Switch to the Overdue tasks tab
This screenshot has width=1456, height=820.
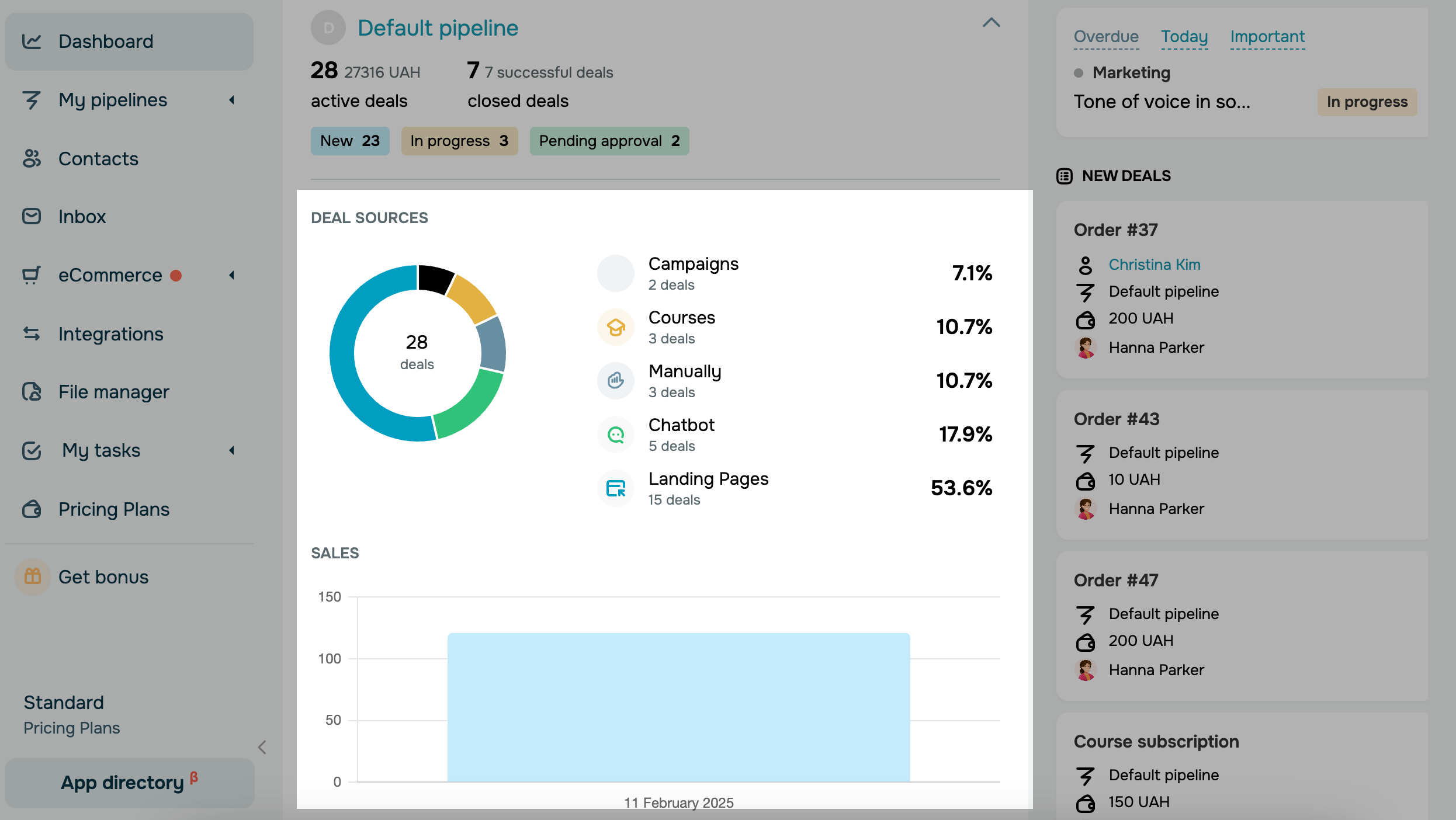[x=1105, y=37]
